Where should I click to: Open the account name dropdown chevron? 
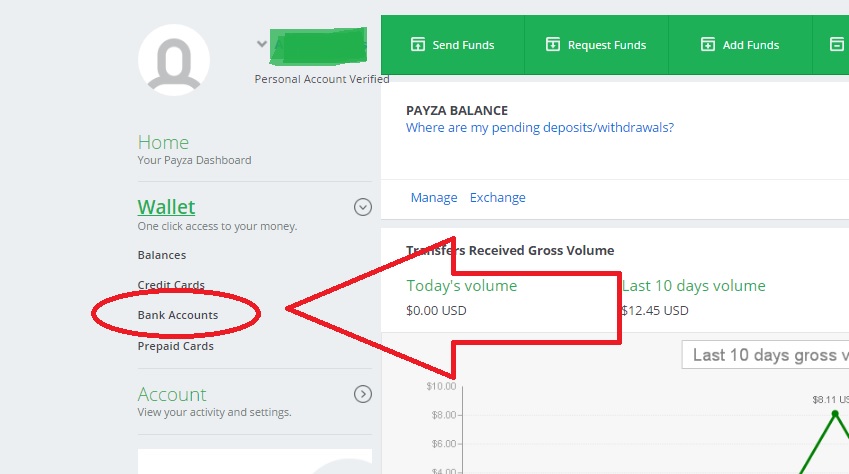(x=262, y=44)
